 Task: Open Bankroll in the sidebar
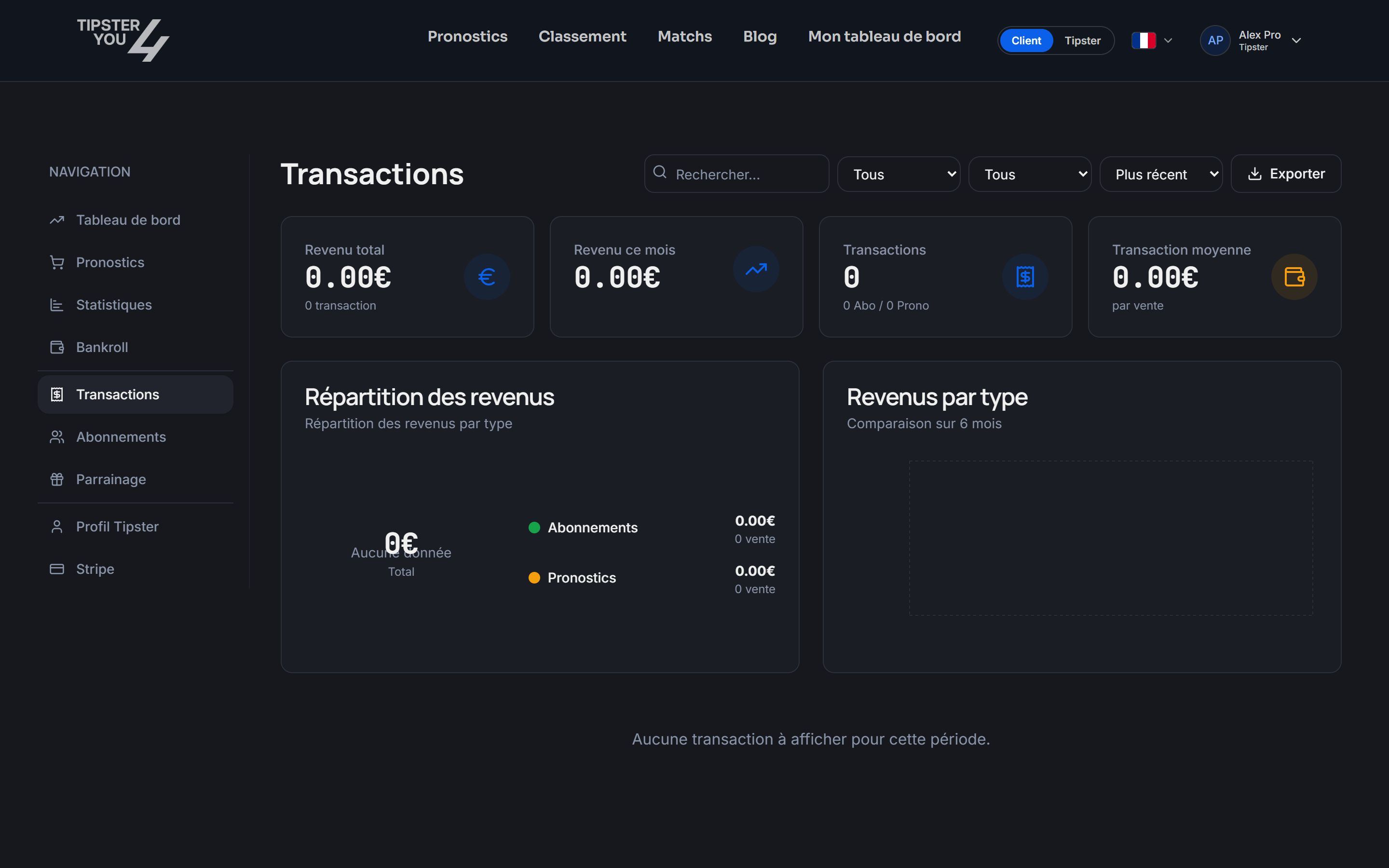(x=136, y=347)
